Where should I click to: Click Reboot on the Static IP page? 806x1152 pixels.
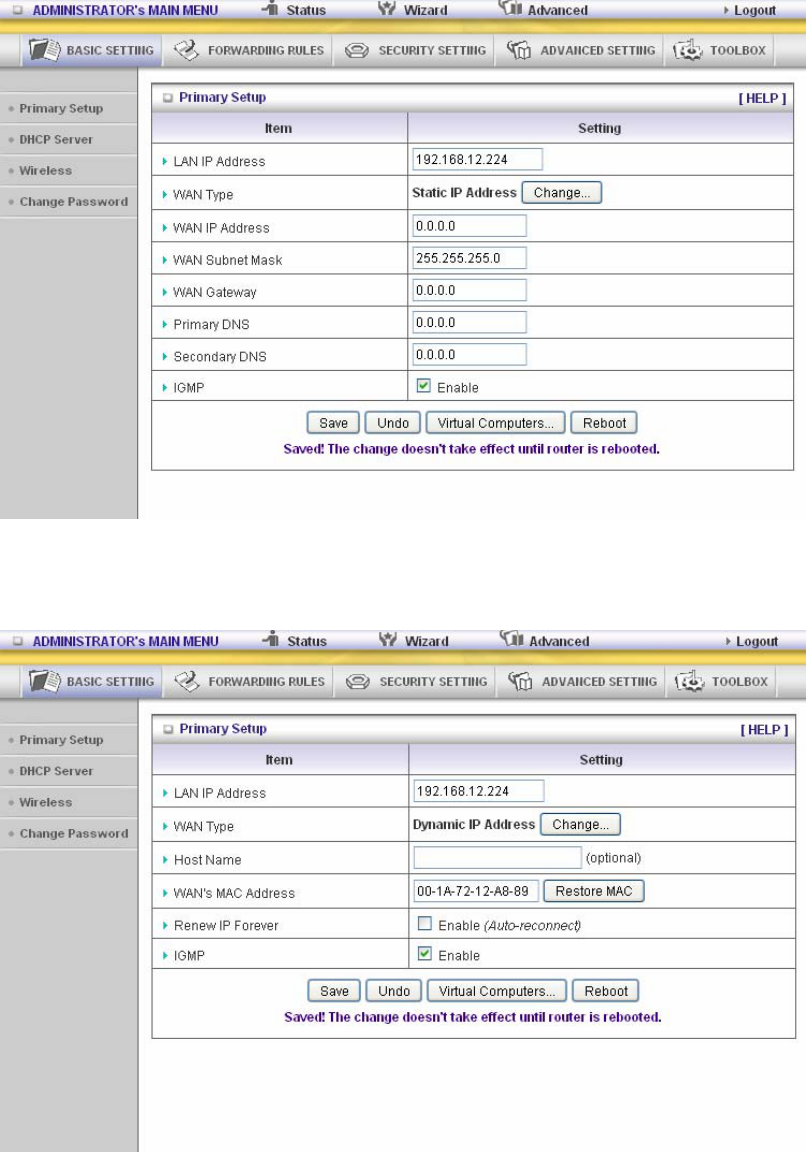coord(604,423)
